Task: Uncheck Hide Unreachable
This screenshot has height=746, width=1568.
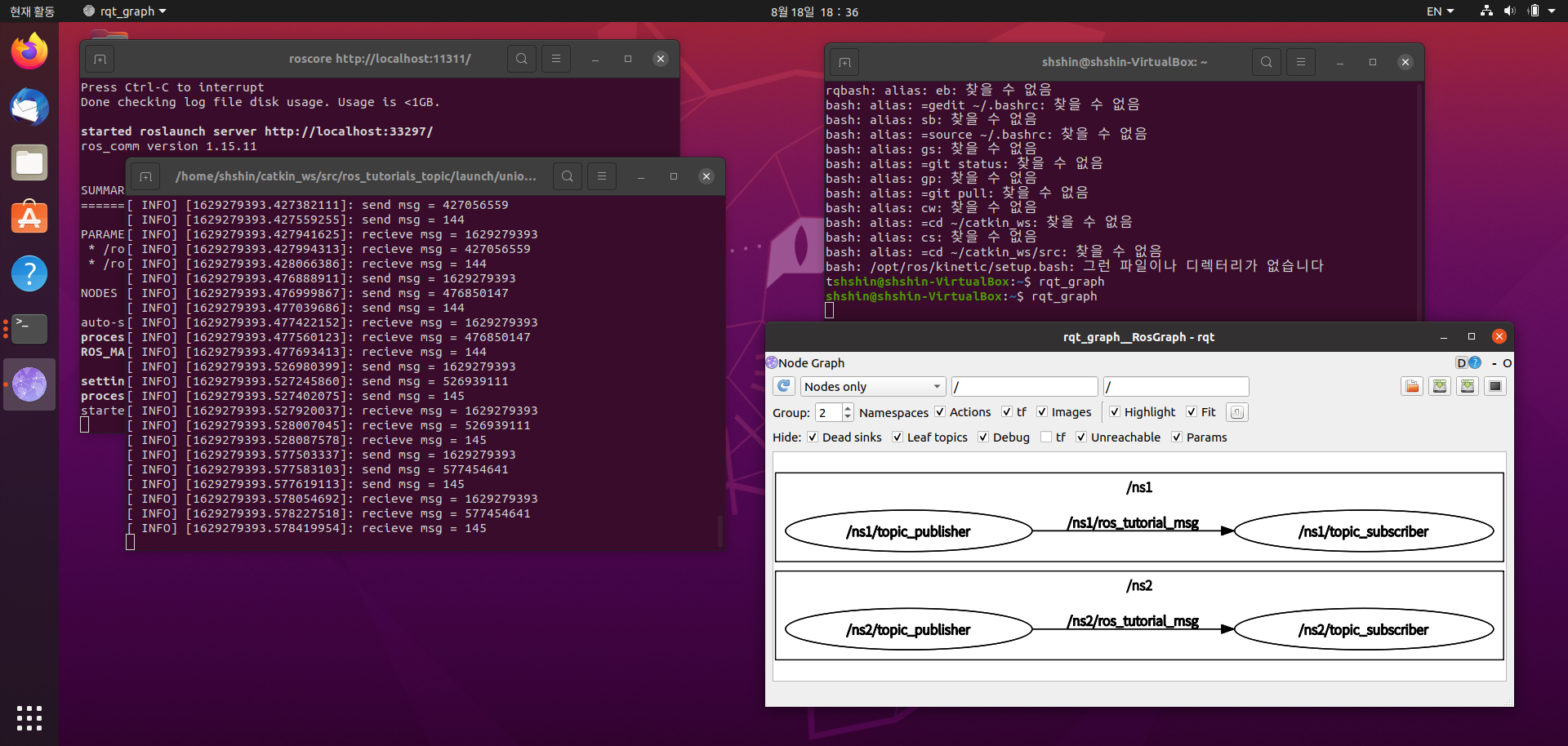Action: click(1081, 437)
